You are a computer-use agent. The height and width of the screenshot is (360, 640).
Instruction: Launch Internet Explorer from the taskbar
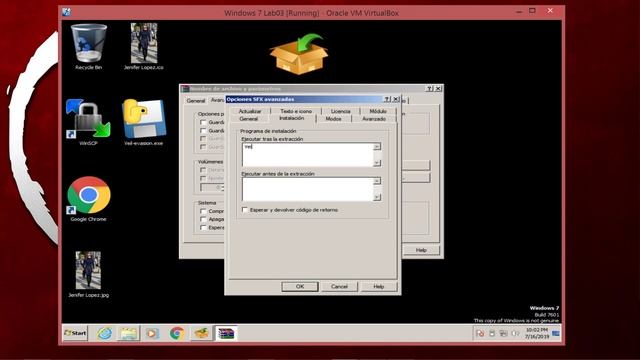(x=105, y=333)
